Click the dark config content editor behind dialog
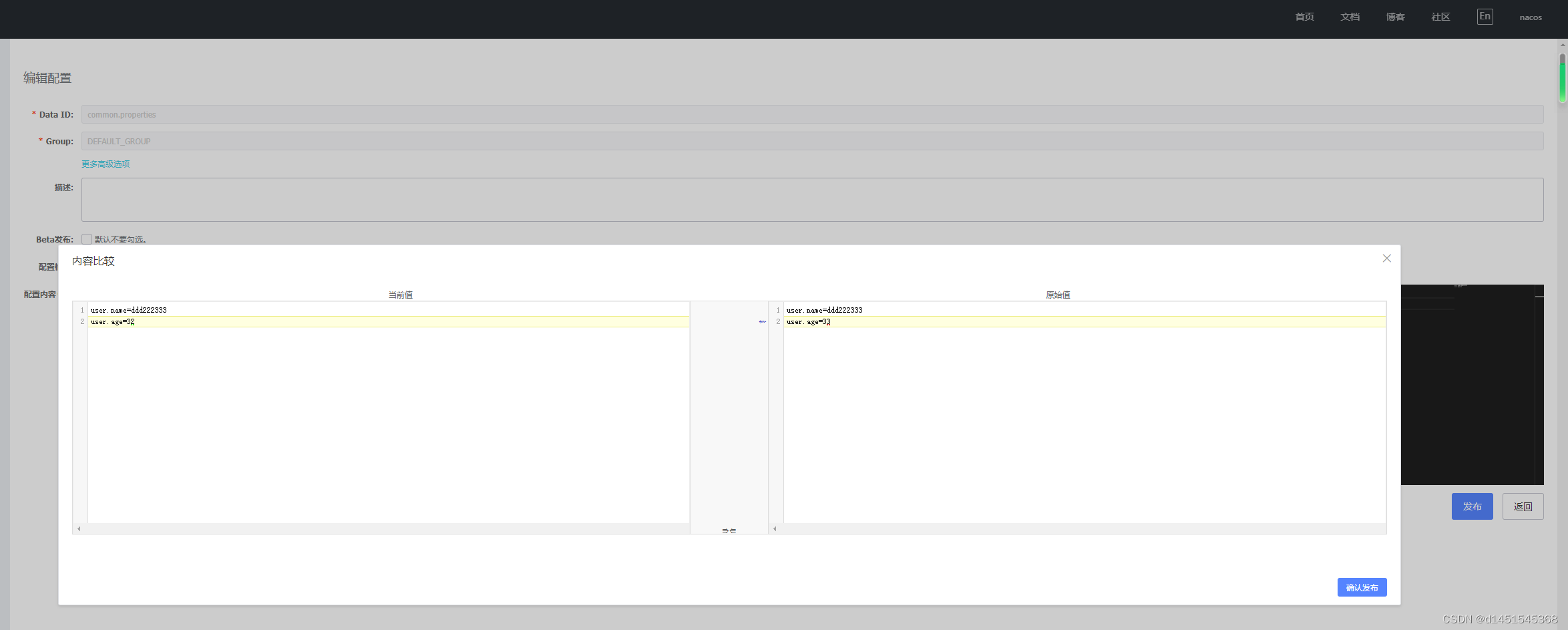 1472,385
